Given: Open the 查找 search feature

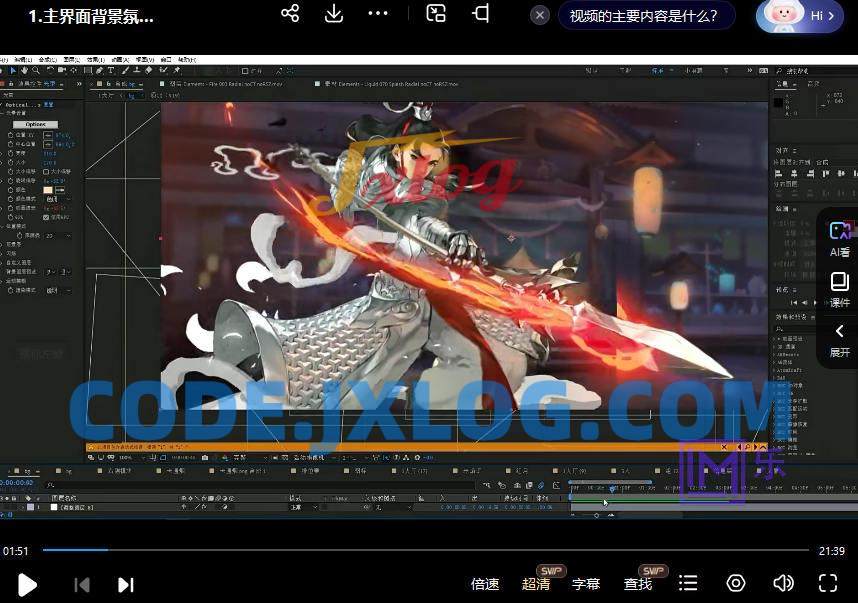Looking at the screenshot, I should tap(638, 584).
